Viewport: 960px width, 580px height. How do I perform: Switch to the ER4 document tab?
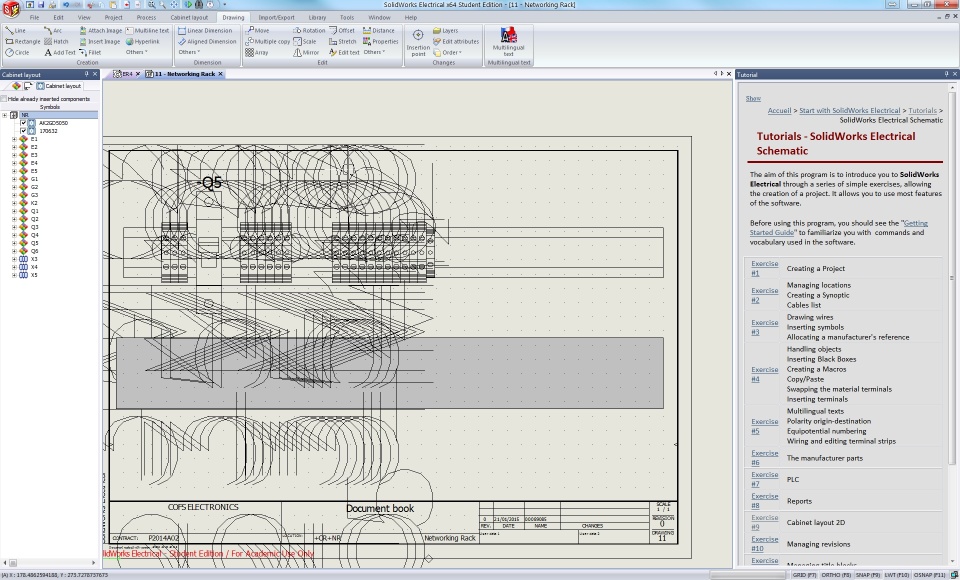[x=127, y=74]
